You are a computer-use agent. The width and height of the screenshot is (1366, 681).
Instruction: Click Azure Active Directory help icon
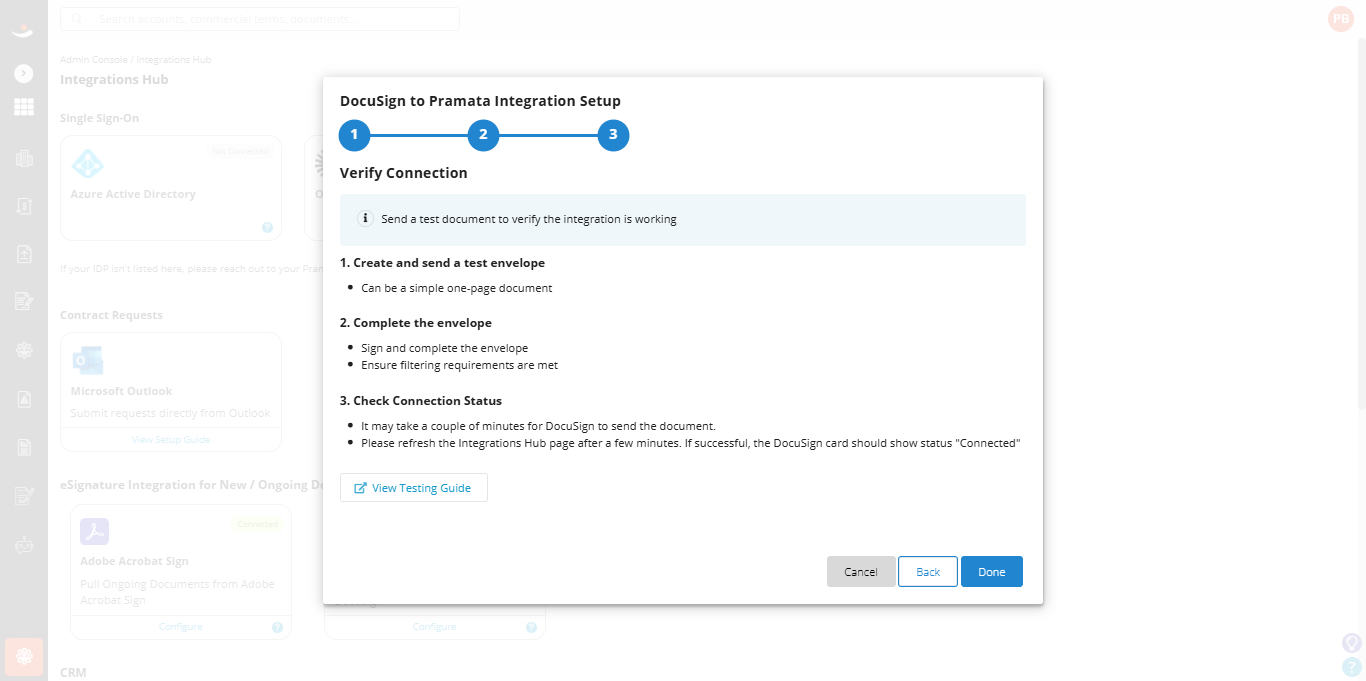[268, 227]
